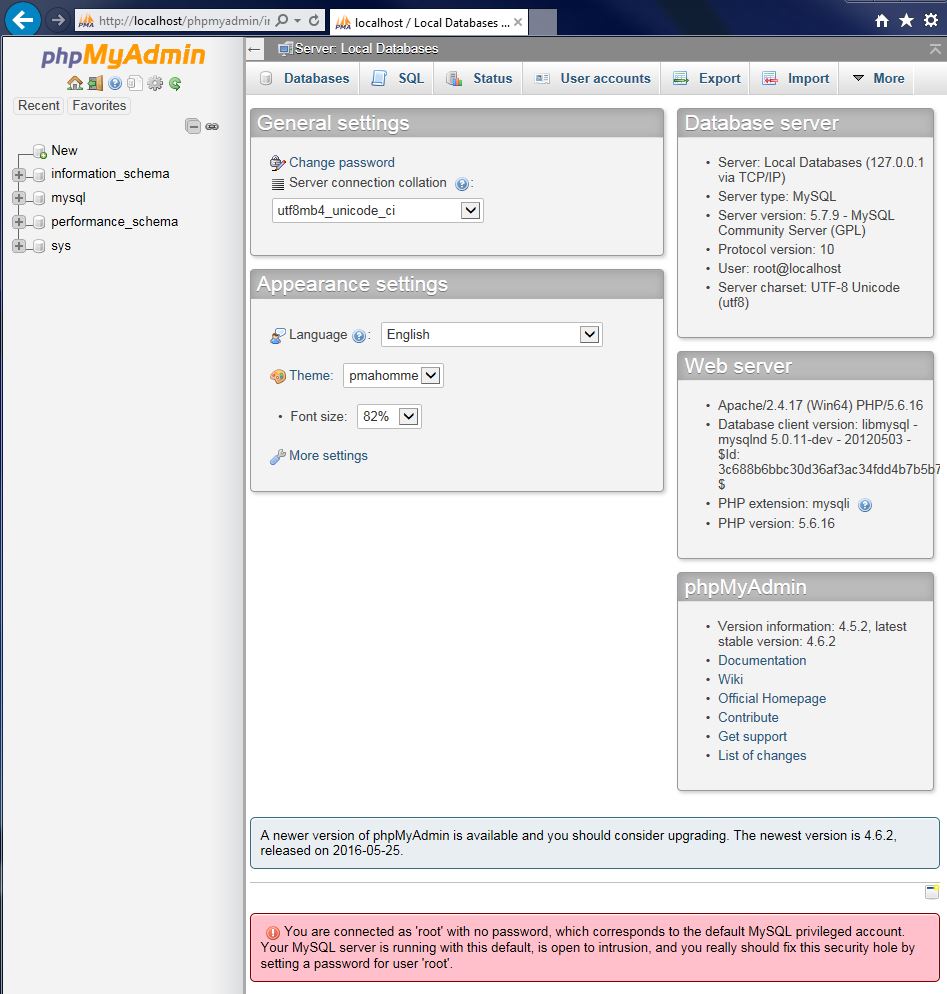The image size is (947, 994).
Task: Expand the mysql database node
Action: coord(19,198)
